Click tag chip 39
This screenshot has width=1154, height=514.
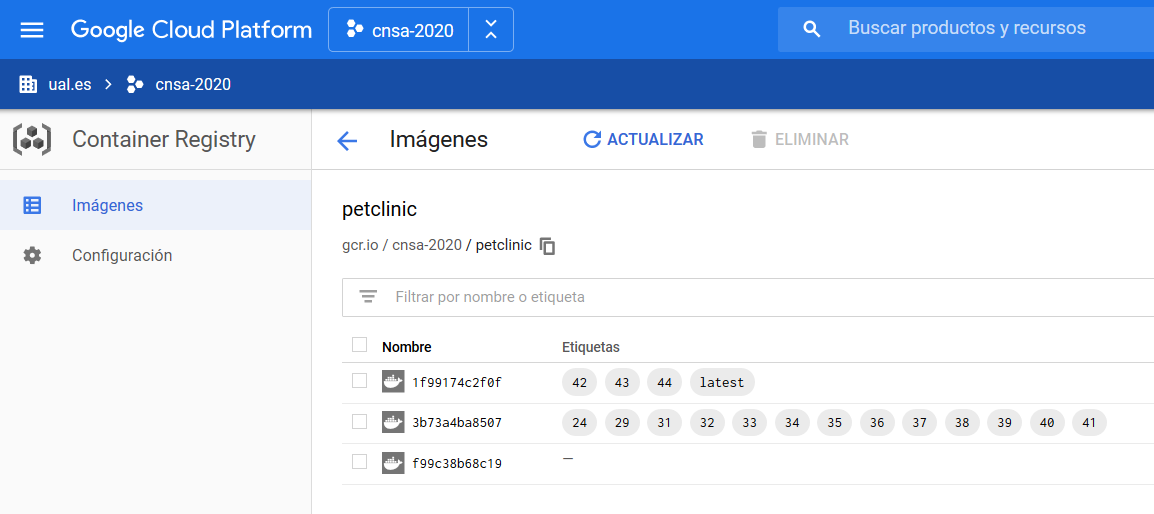pyautogui.click(x=1005, y=423)
